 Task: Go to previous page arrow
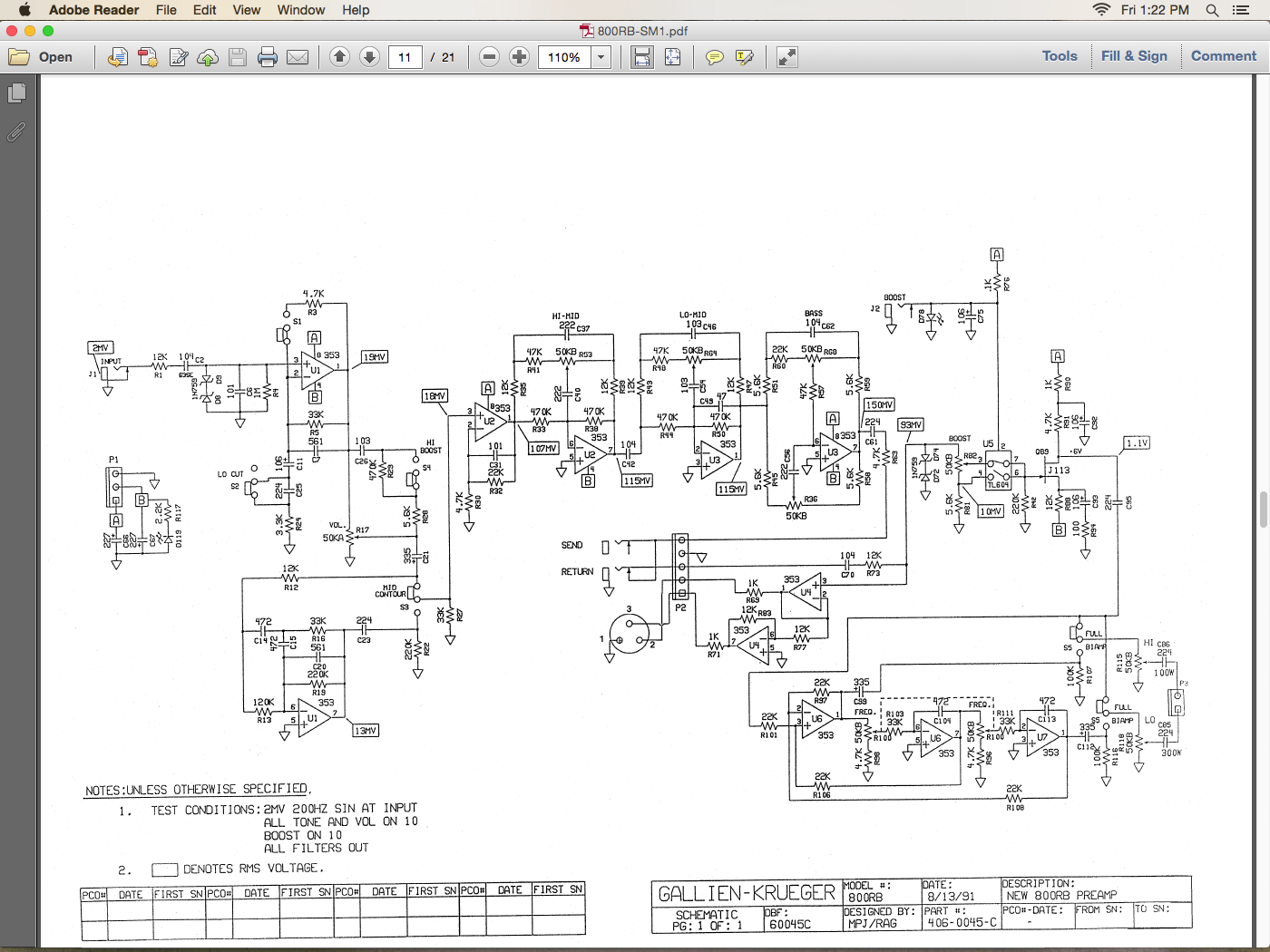tap(339, 57)
